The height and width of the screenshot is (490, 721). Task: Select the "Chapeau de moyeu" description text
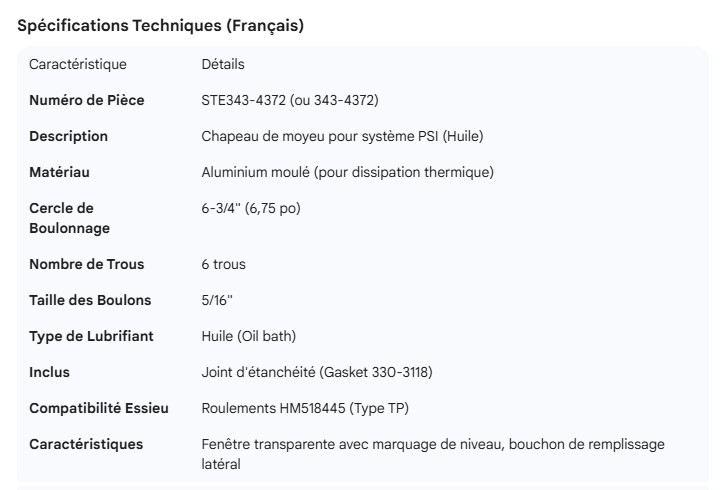342,136
